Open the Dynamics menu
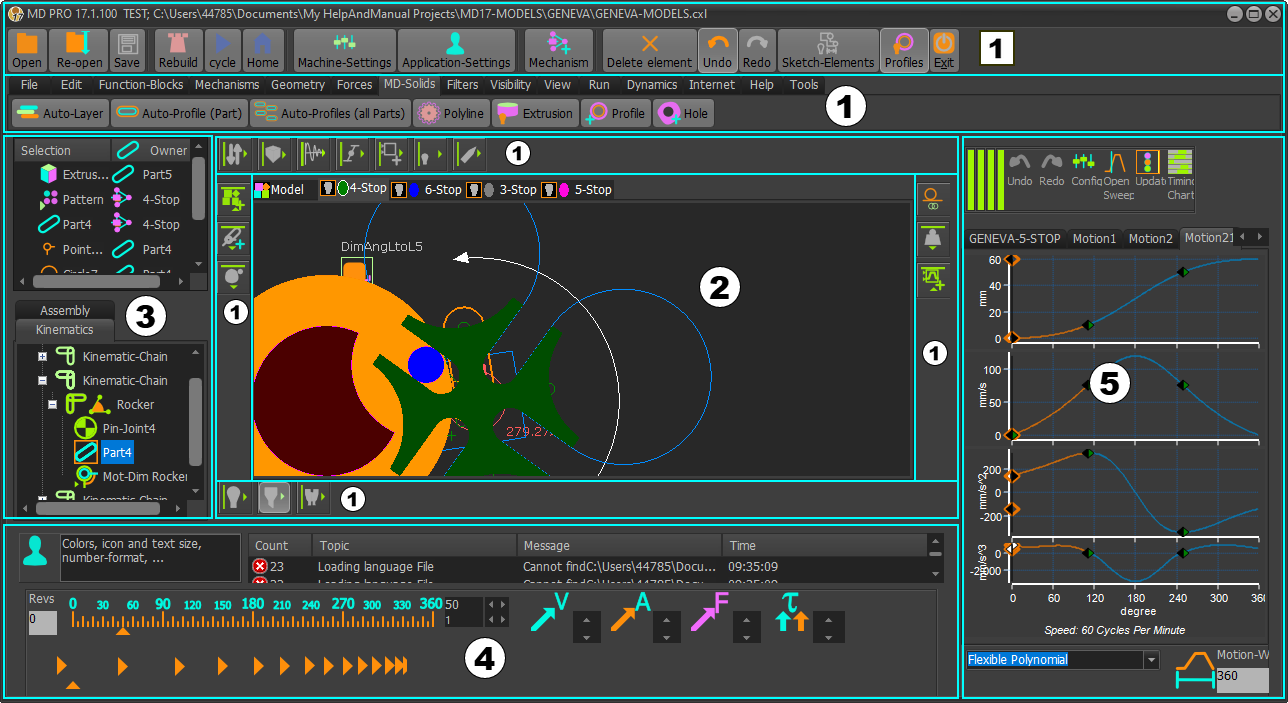This screenshot has width=1288, height=703. pyautogui.click(x=652, y=85)
